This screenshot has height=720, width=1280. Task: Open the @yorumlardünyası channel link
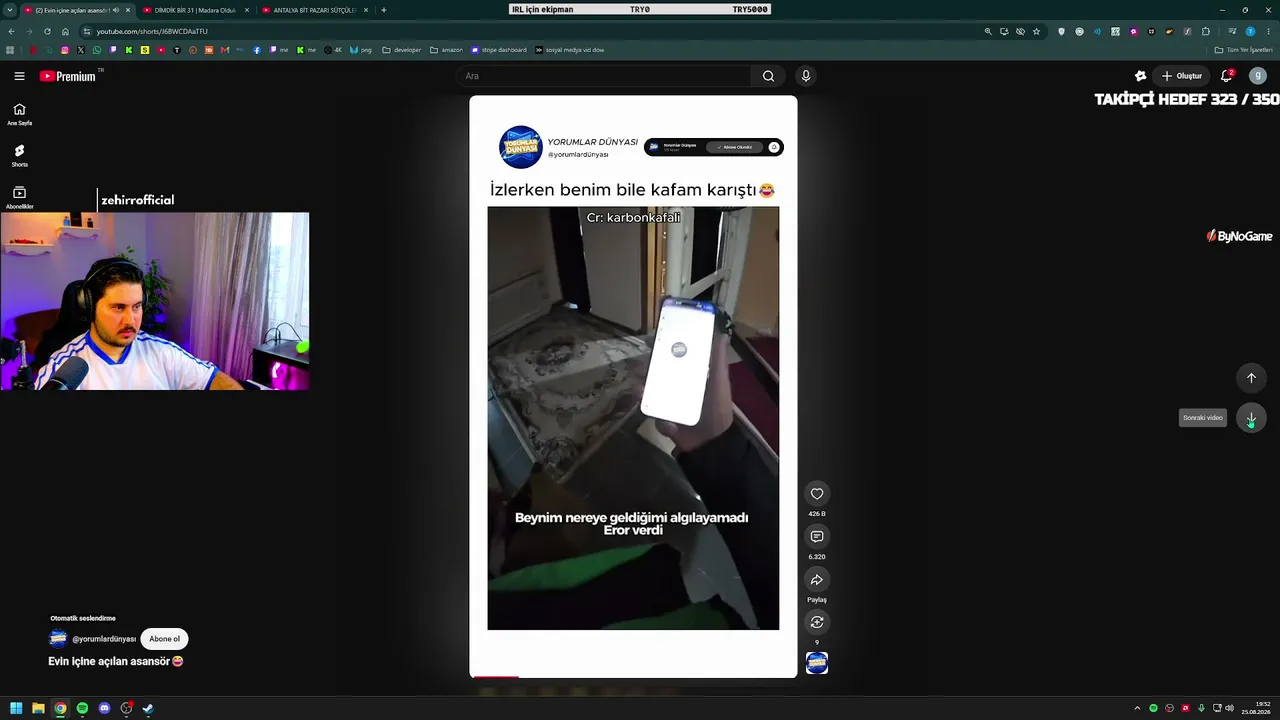pyautogui.click(x=104, y=639)
